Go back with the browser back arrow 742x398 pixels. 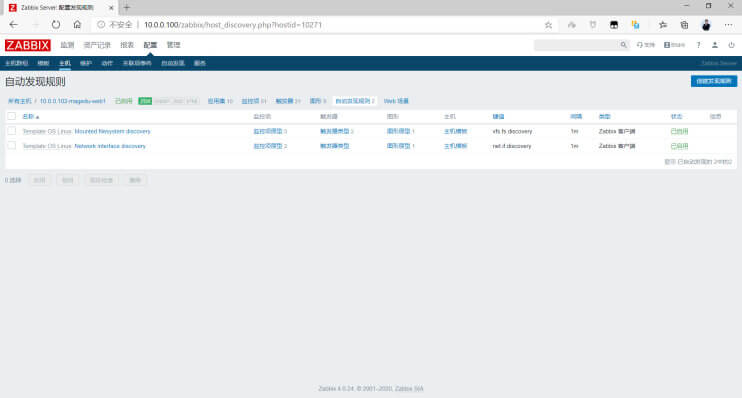coord(13,25)
